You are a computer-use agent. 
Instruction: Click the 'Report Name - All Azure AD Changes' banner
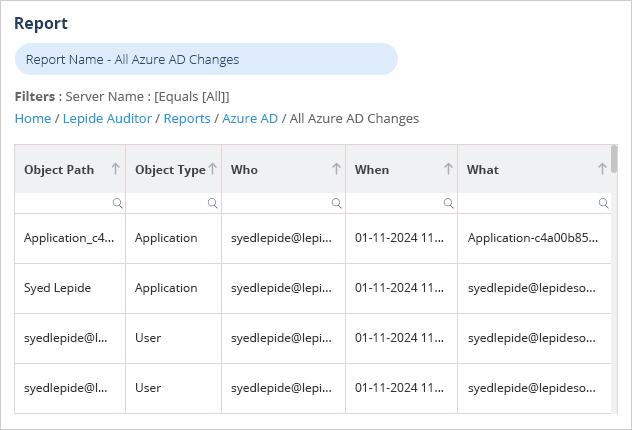click(x=206, y=59)
